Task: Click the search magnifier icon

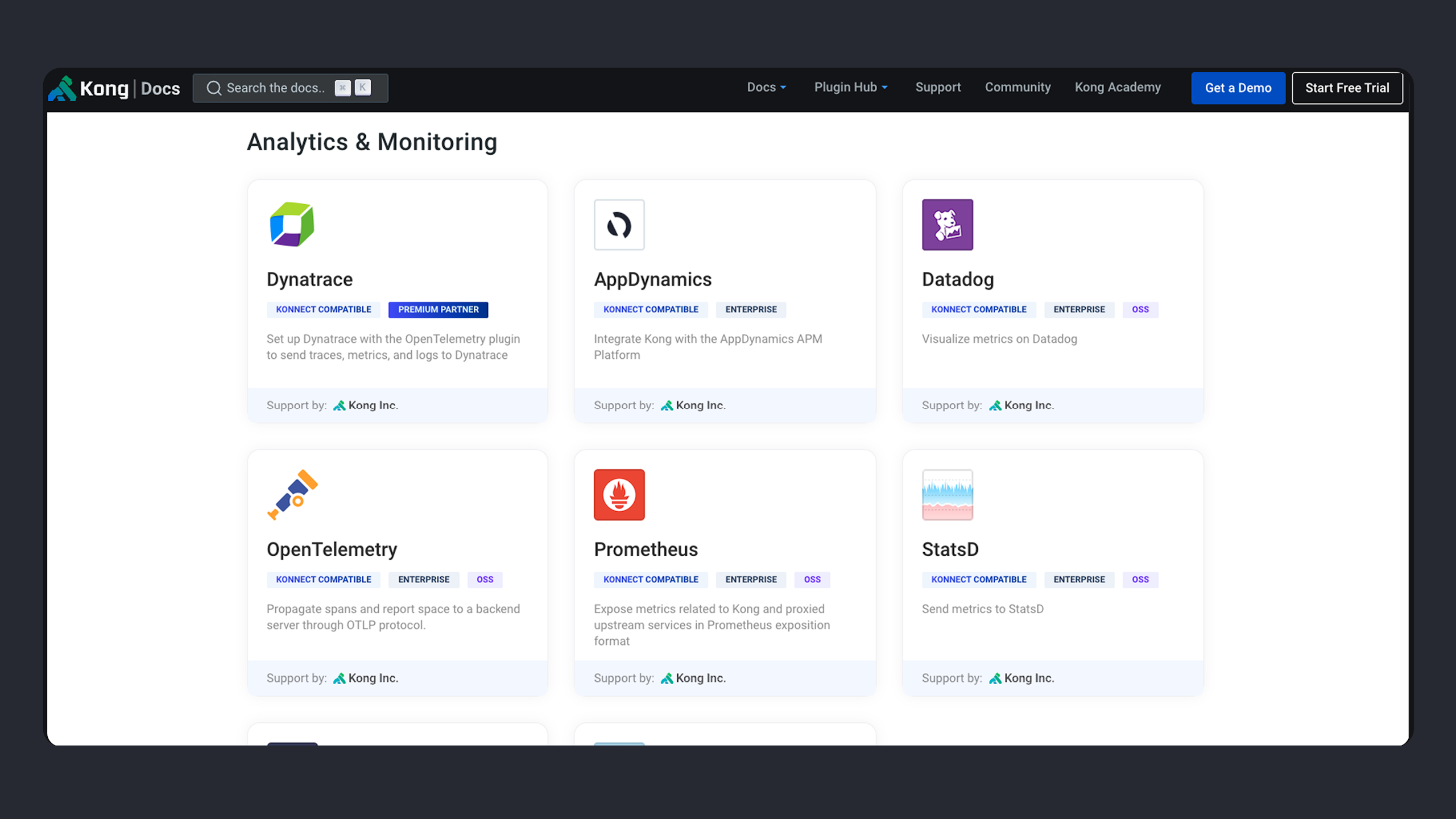Action: click(x=213, y=88)
